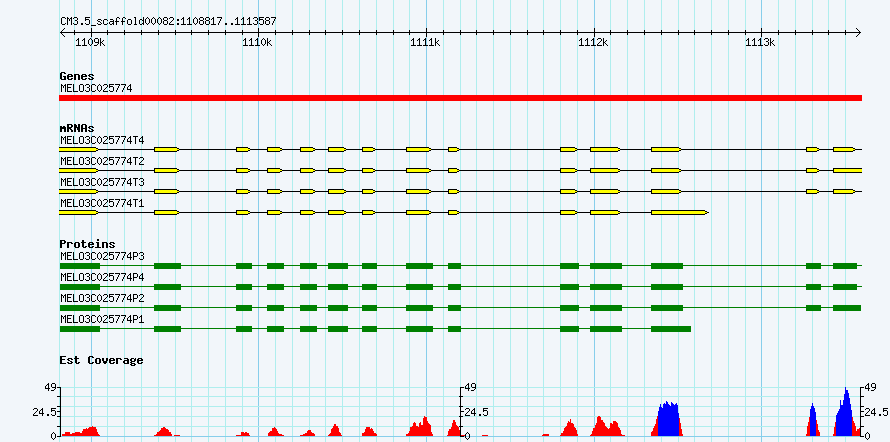890x442 pixels.
Task: Click the 1112k ruler tick label
Action: tap(593, 43)
